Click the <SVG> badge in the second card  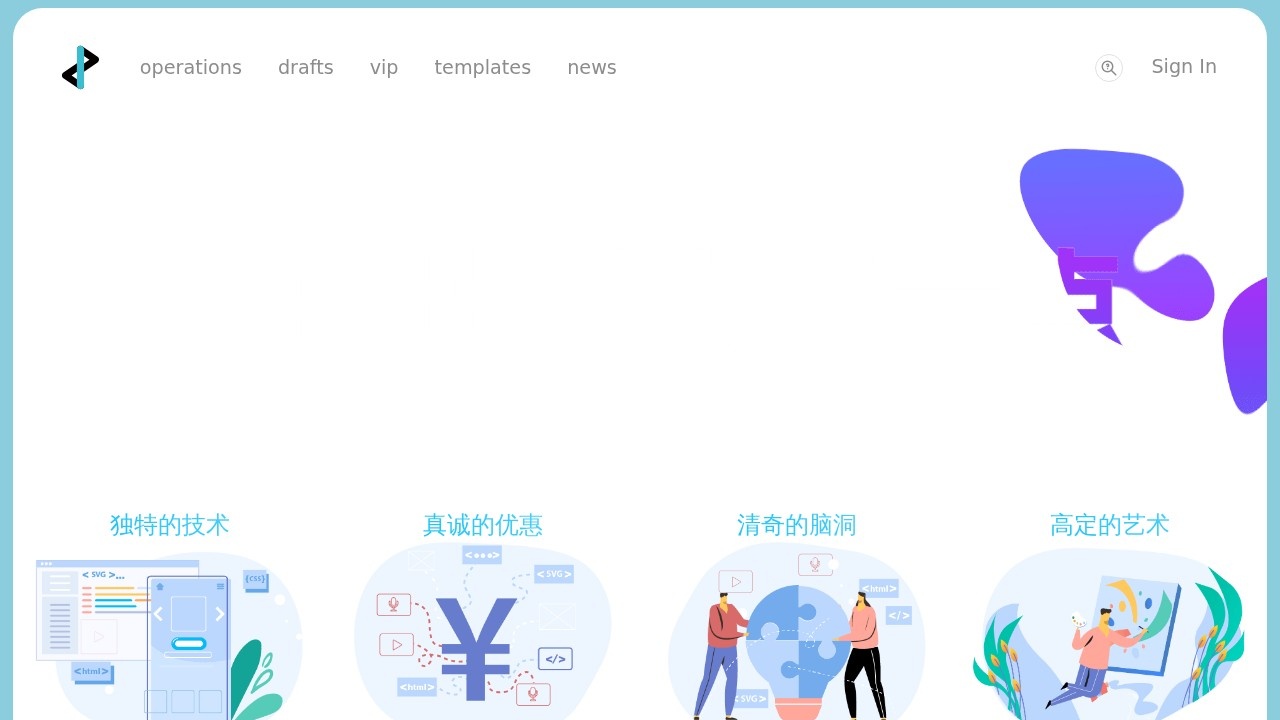click(x=554, y=574)
